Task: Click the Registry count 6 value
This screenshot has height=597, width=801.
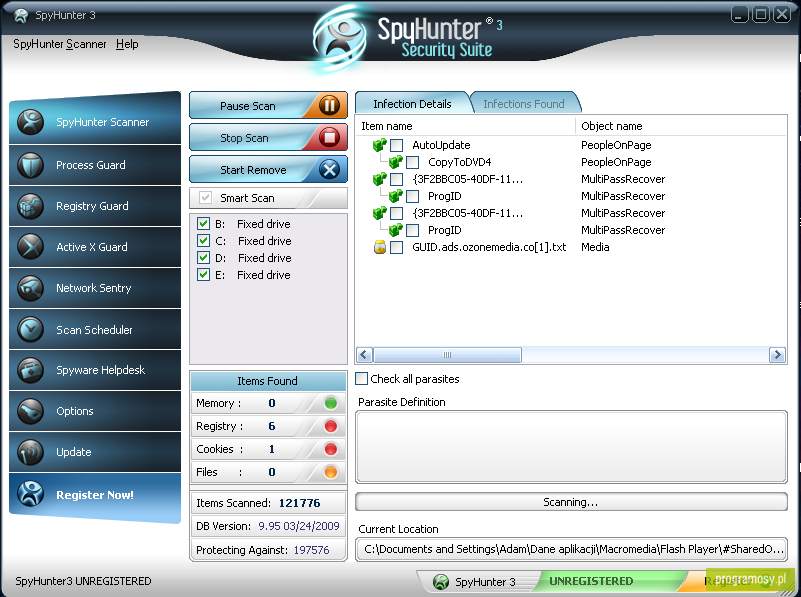Action: pyautogui.click(x=272, y=426)
